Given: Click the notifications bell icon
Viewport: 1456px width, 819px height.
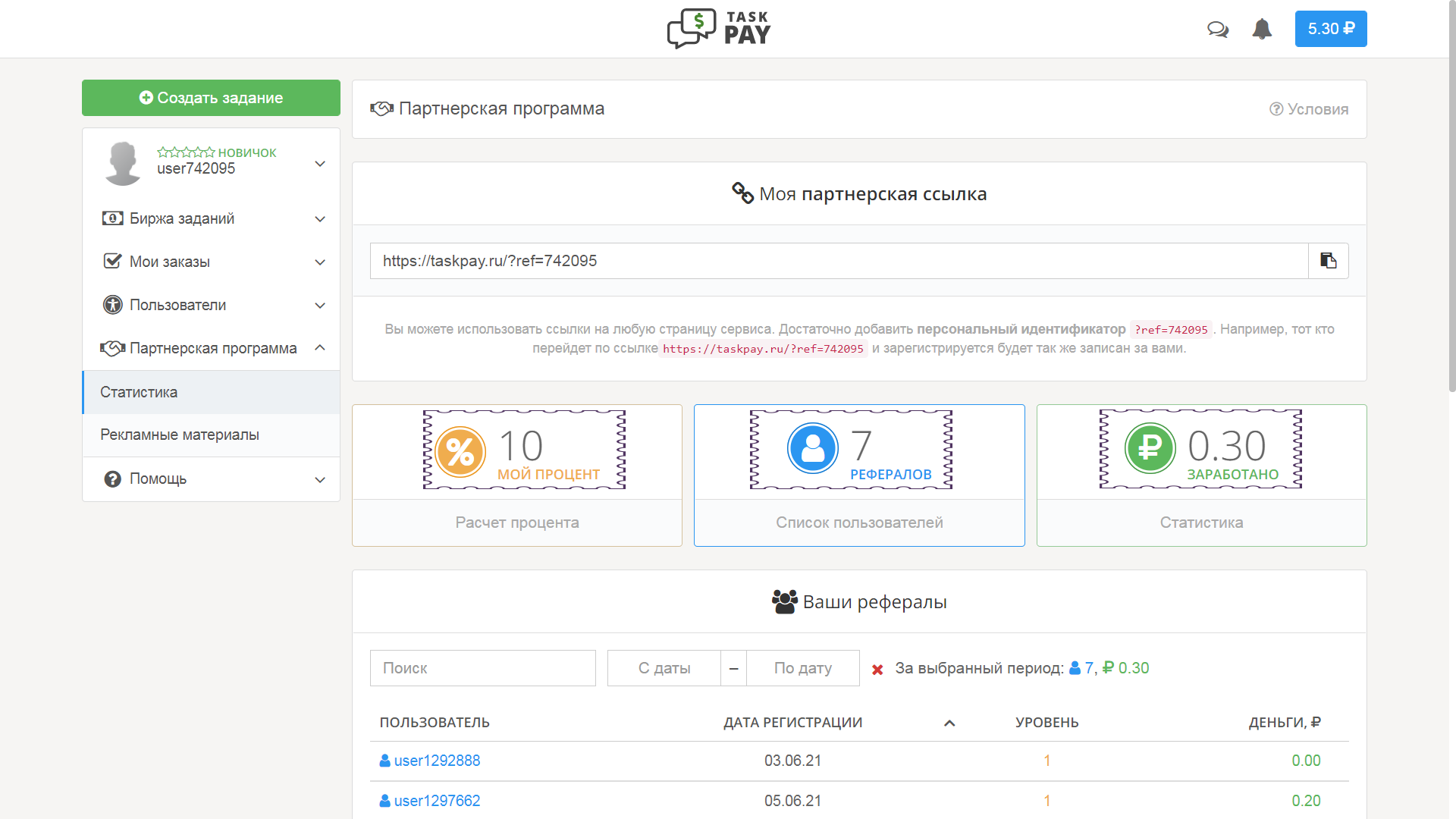Looking at the screenshot, I should 1263,29.
